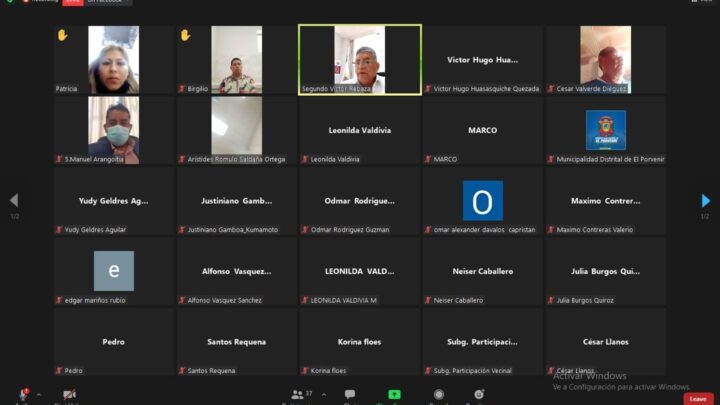Click muted mic icon next to Victor Hugo Huasasquiche Quezada
This screenshot has width=720, height=405.
click(428, 89)
